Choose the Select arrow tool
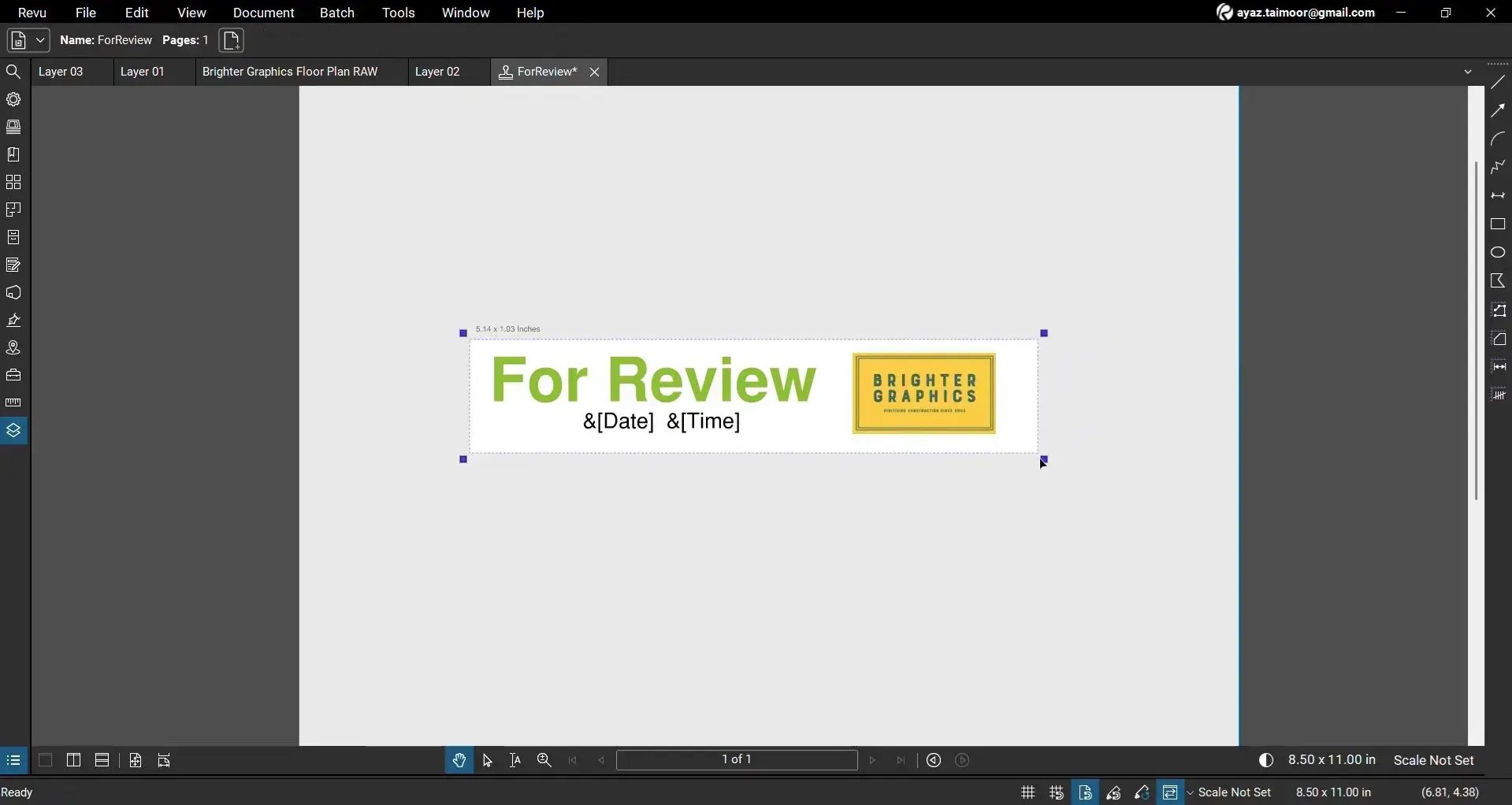 click(x=488, y=760)
